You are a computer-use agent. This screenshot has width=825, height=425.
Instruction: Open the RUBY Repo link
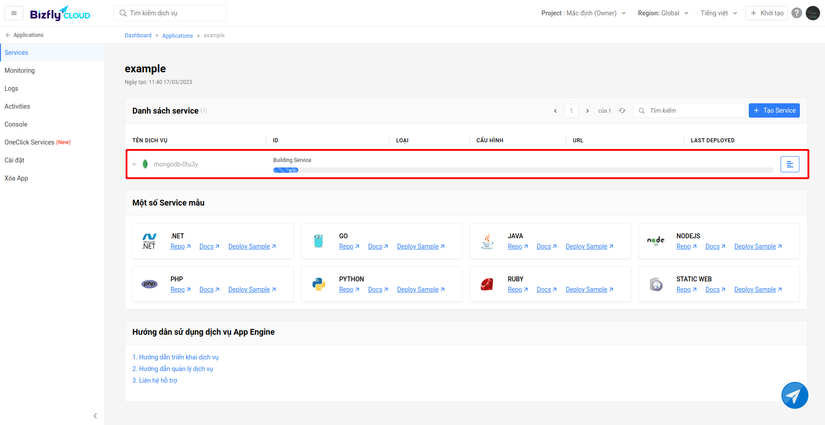pos(518,289)
